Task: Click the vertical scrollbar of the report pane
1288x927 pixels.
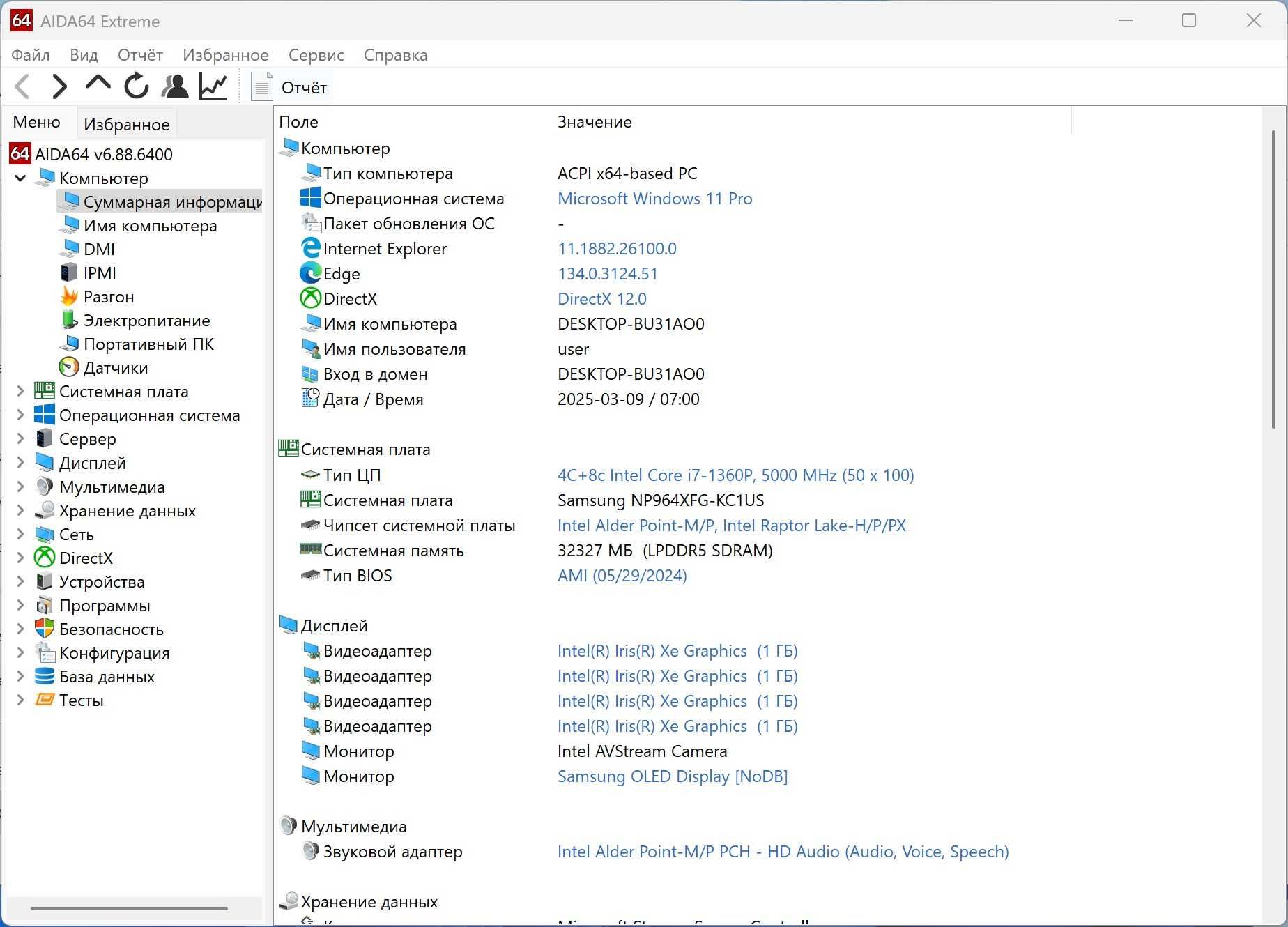Action: [1273, 279]
